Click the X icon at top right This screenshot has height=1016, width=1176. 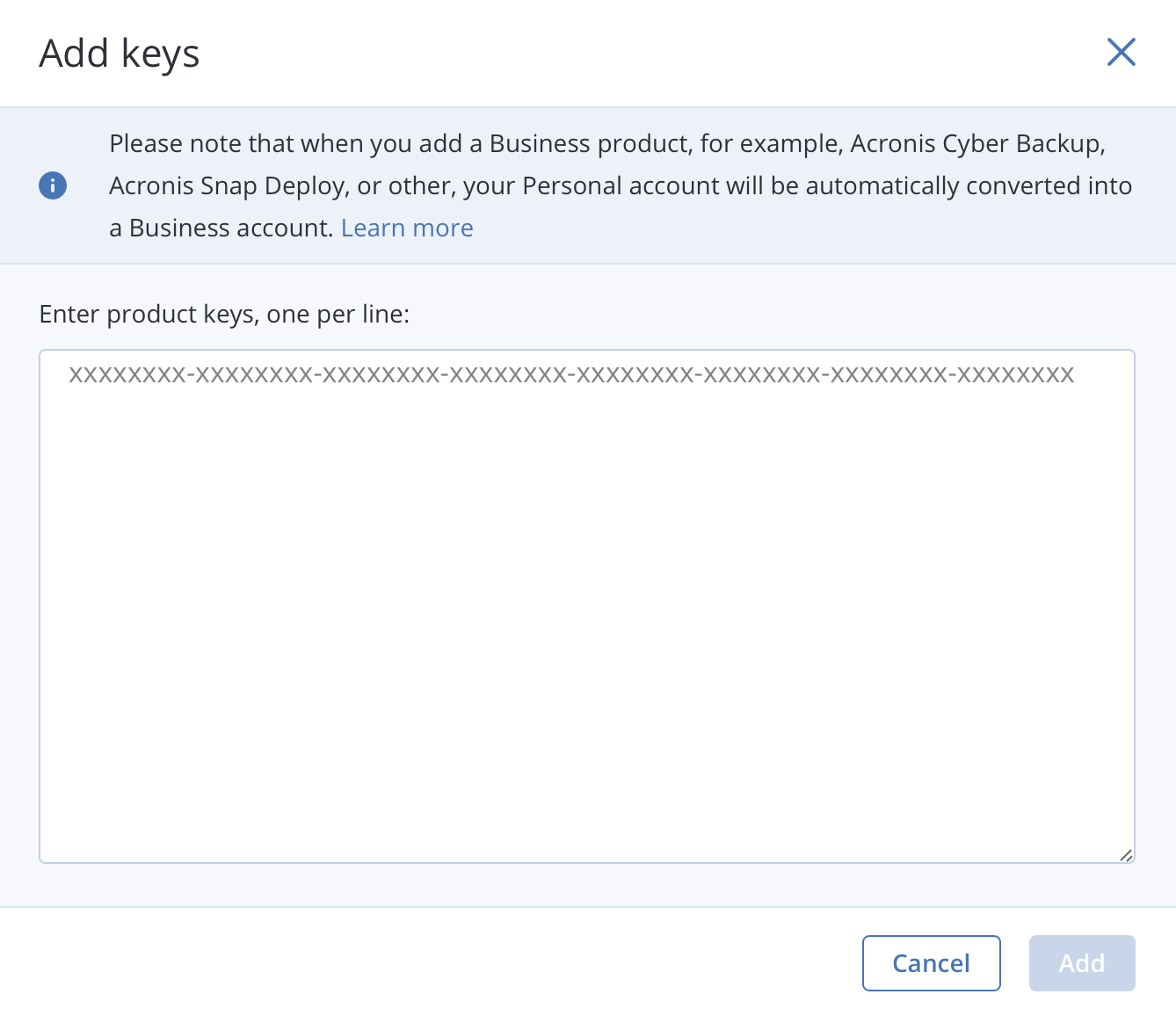pos(1121,53)
